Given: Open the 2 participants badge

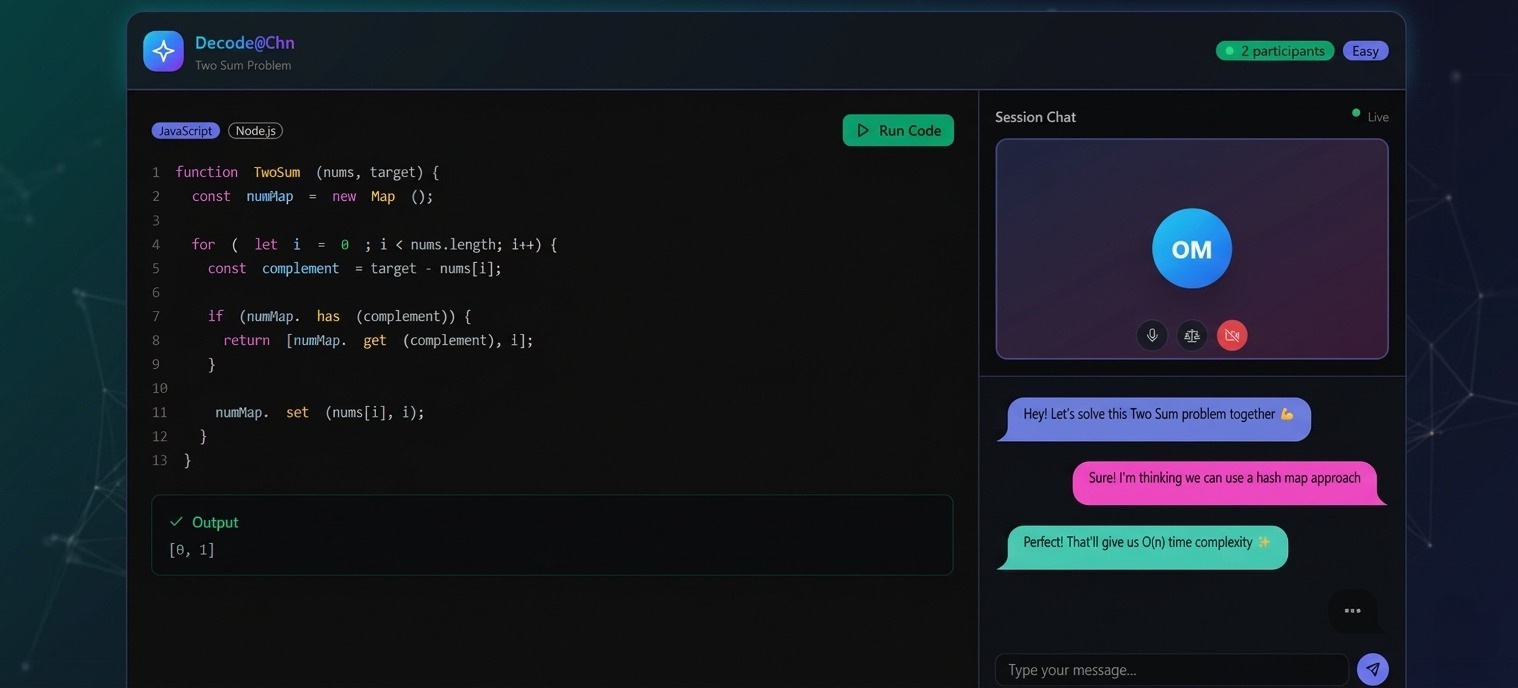Looking at the screenshot, I should coord(1274,51).
